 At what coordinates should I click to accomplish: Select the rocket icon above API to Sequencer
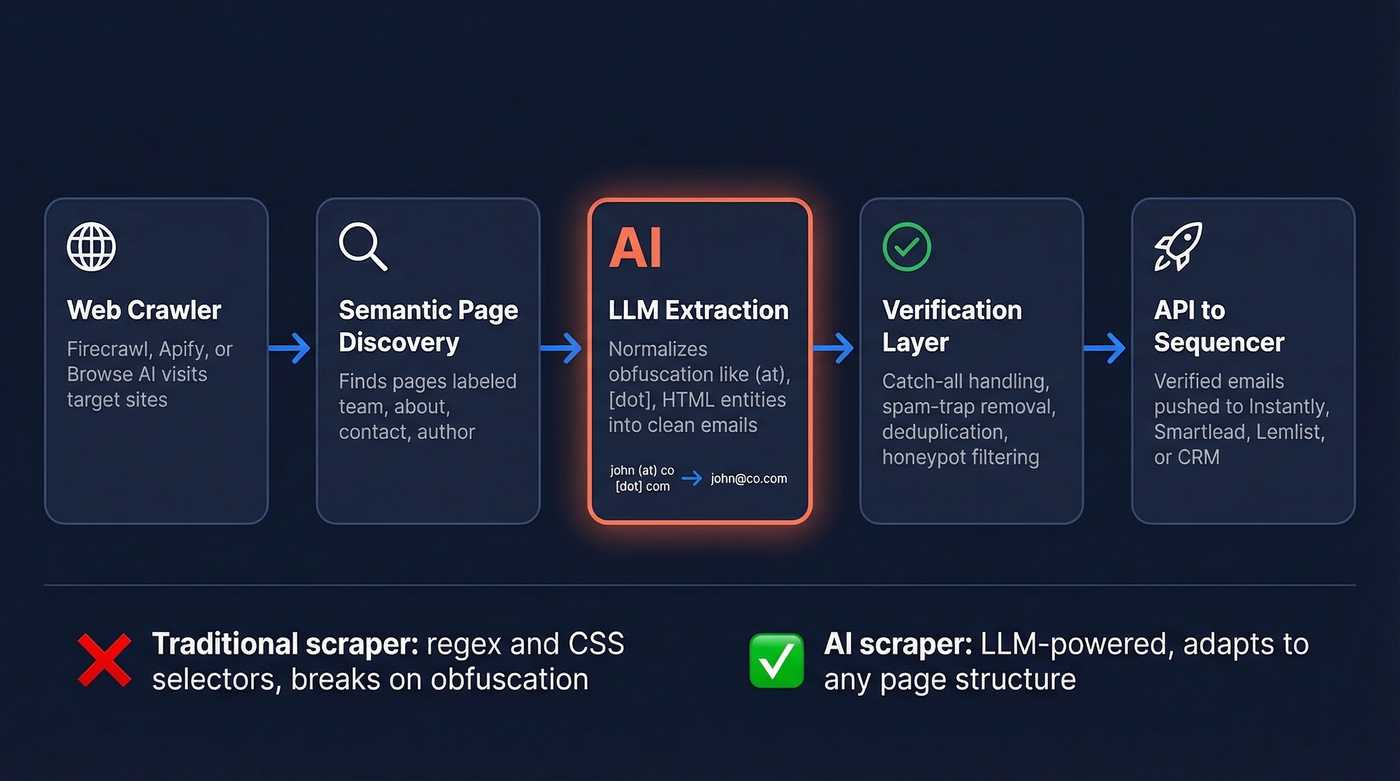tap(1178, 246)
